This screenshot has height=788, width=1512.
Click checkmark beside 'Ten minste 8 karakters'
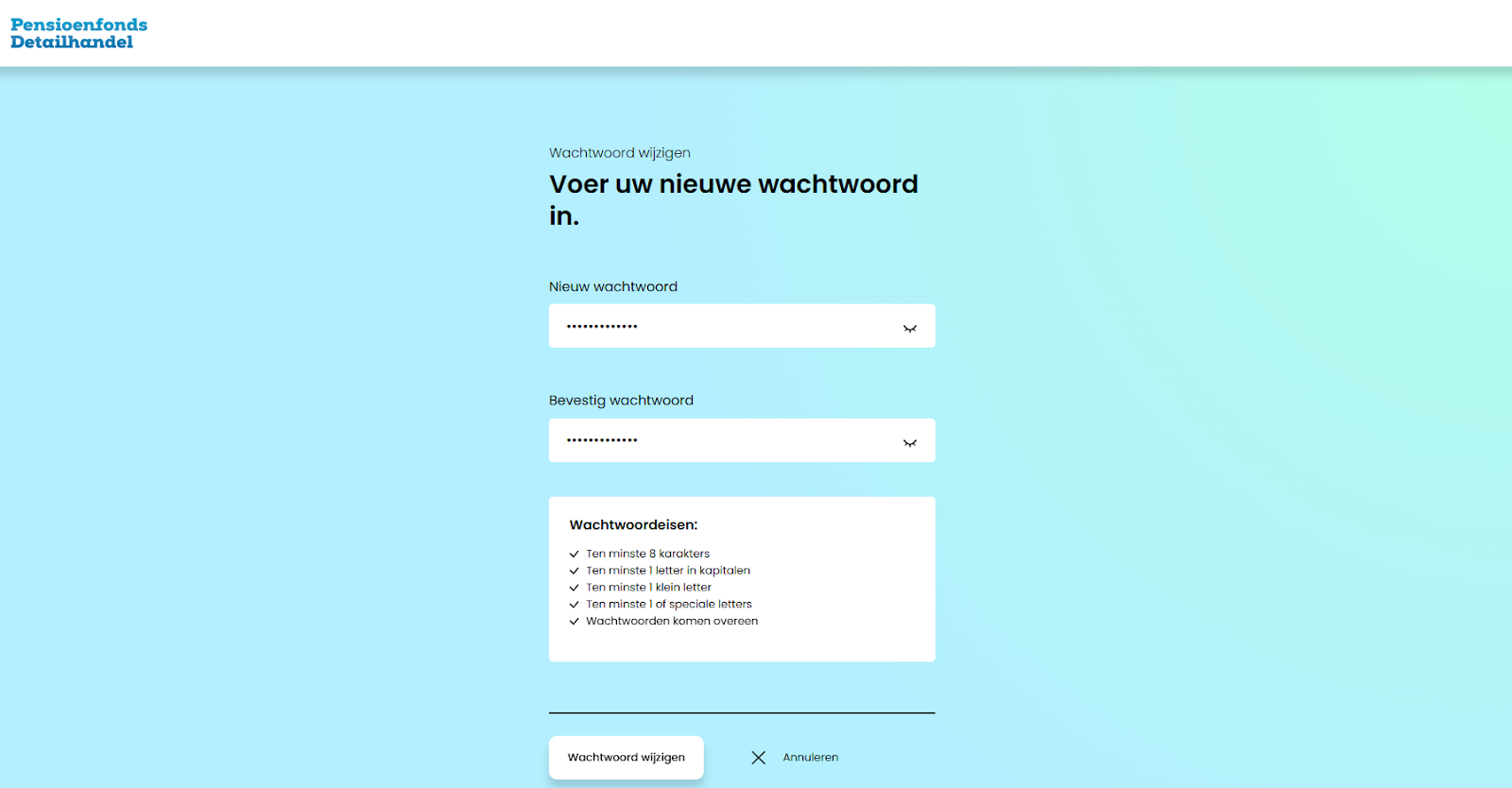(574, 555)
